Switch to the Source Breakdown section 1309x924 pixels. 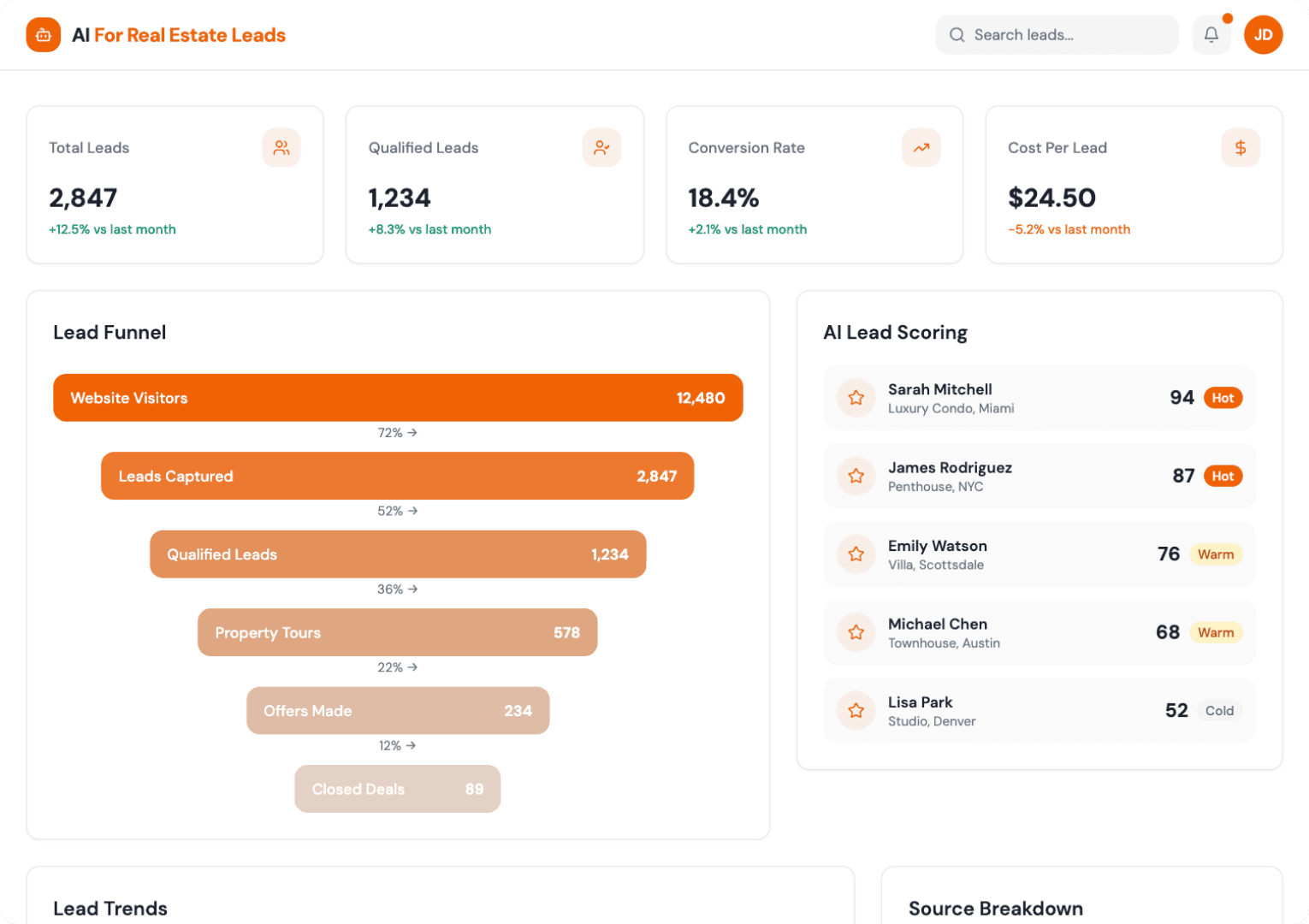pos(995,909)
